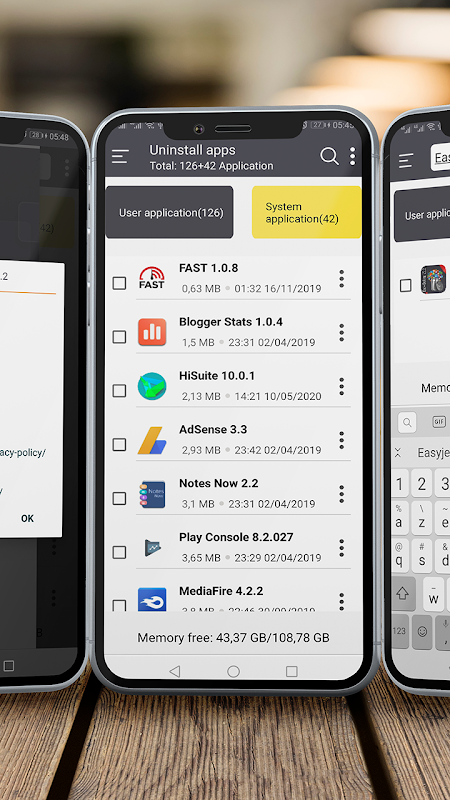Tap the Android back navigation button

point(174,671)
